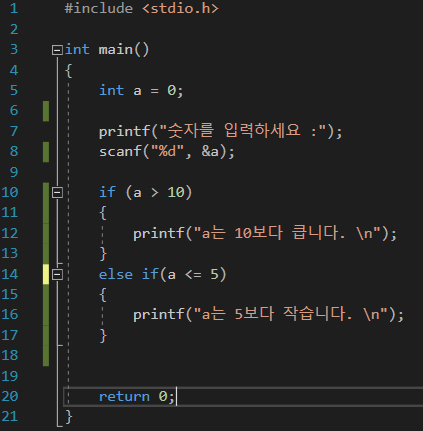Click the yellow change marker on line 14
The height and width of the screenshot is (431, 423).
[x=46, y=274]
